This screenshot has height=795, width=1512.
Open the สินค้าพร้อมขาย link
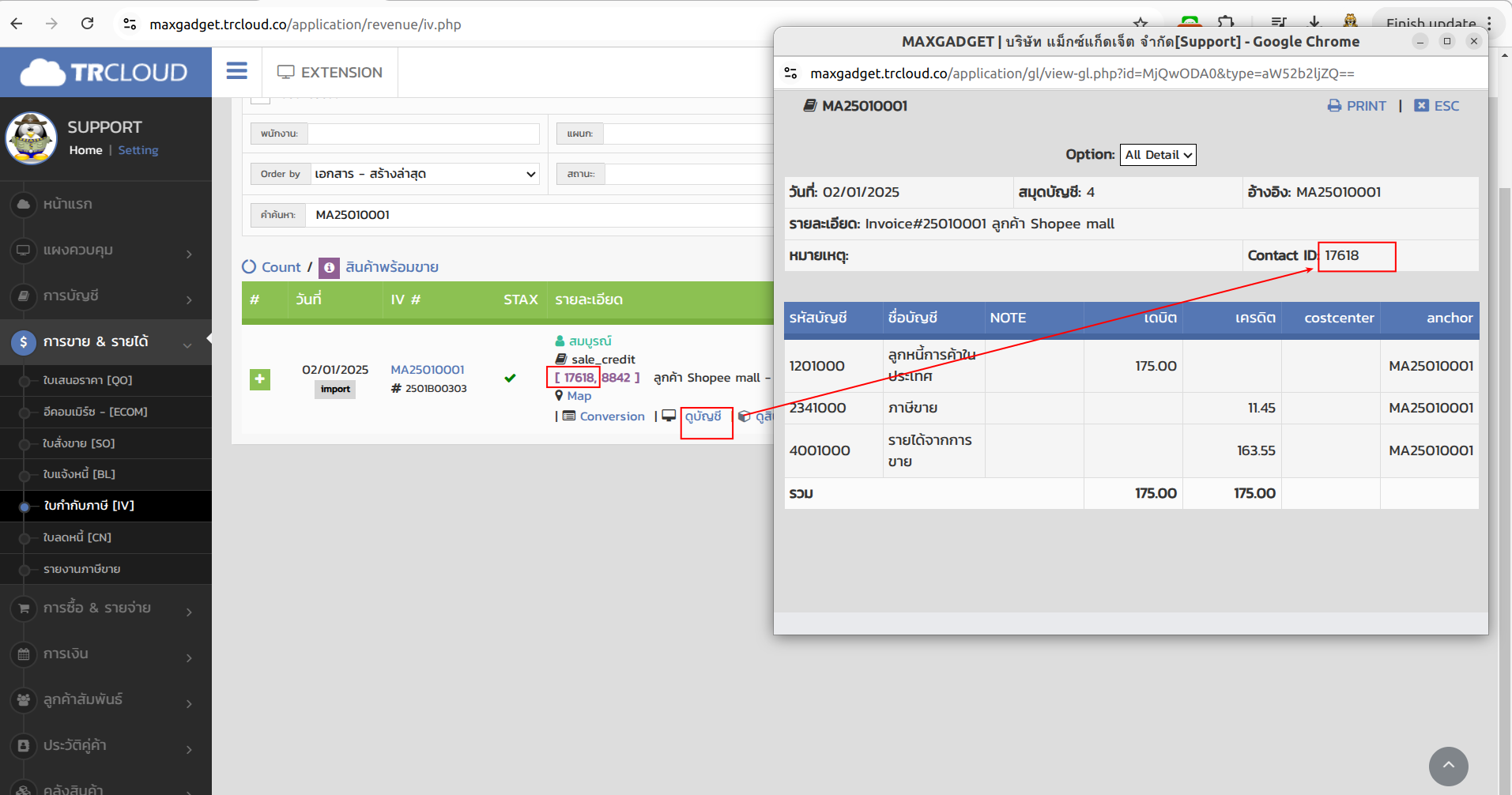point(392,267)
